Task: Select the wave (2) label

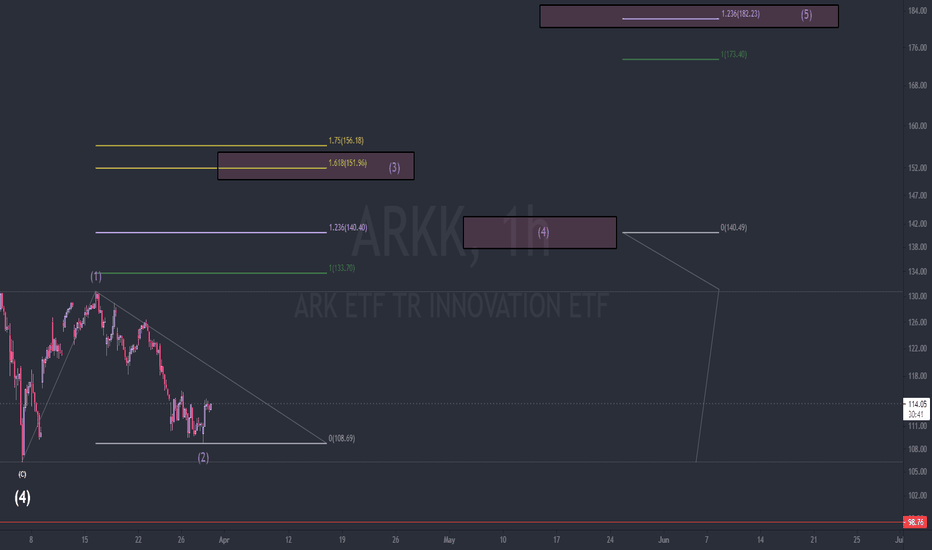Action: pyautogui.click(x=203, y=457)
